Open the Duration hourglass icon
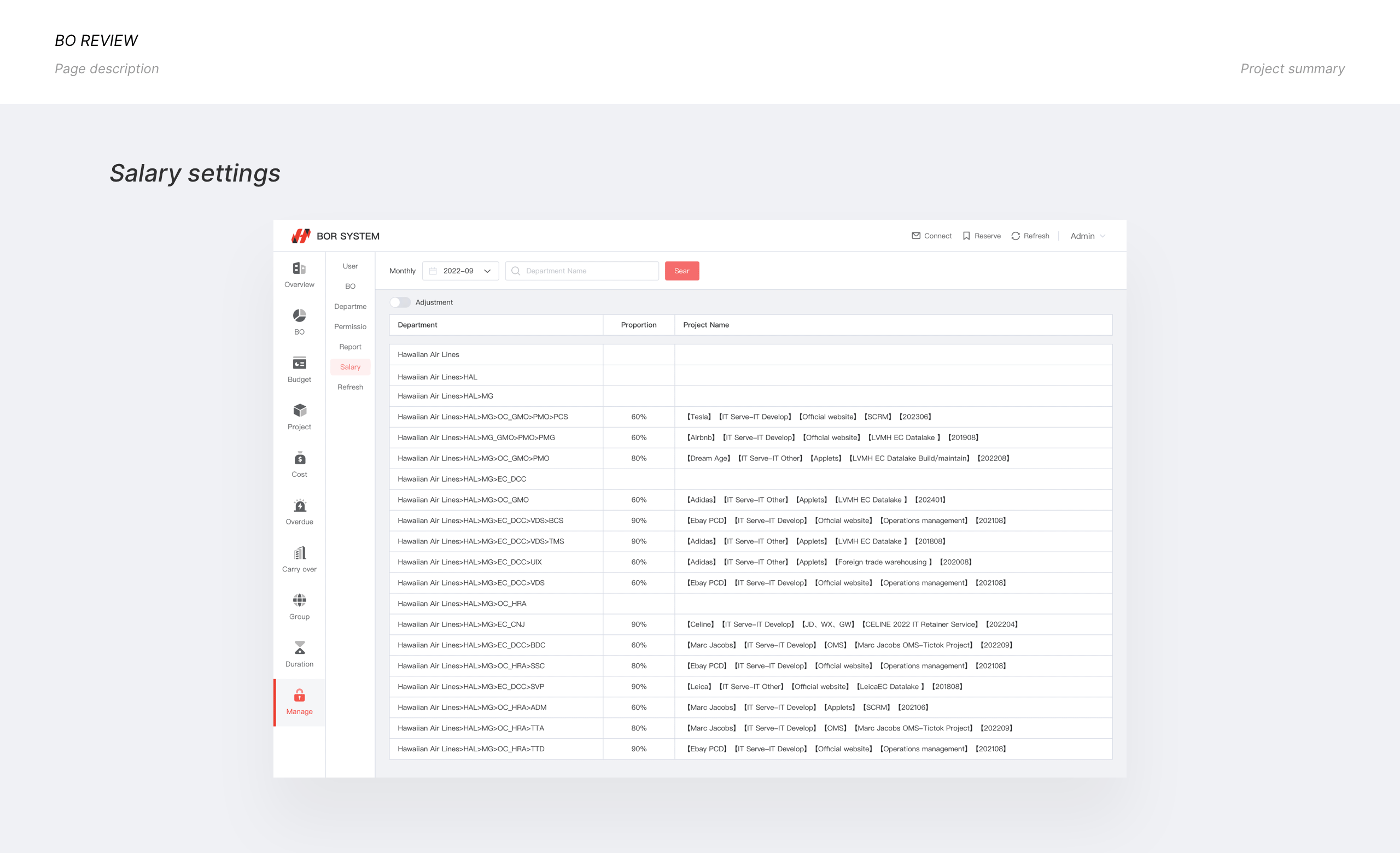This screenshot has height=853, width=1400. coord(300,647)
